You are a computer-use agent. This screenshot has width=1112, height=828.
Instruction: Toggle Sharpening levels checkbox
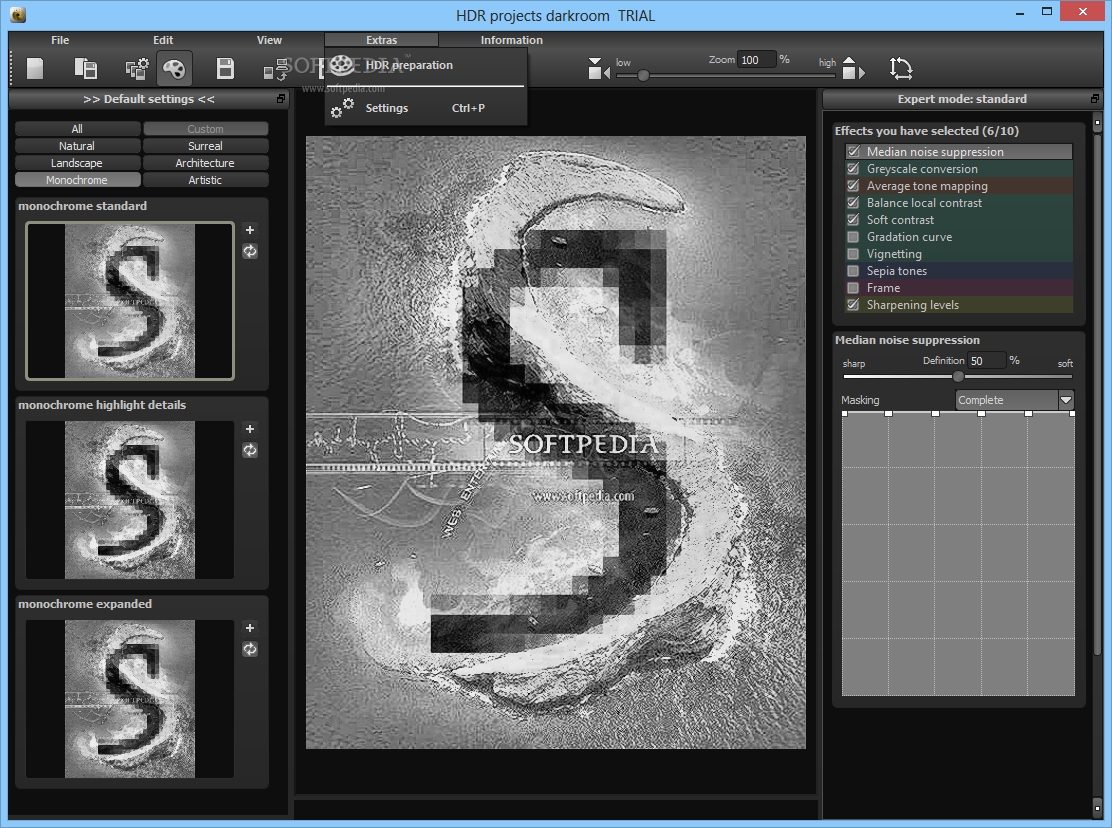[853, 305]
